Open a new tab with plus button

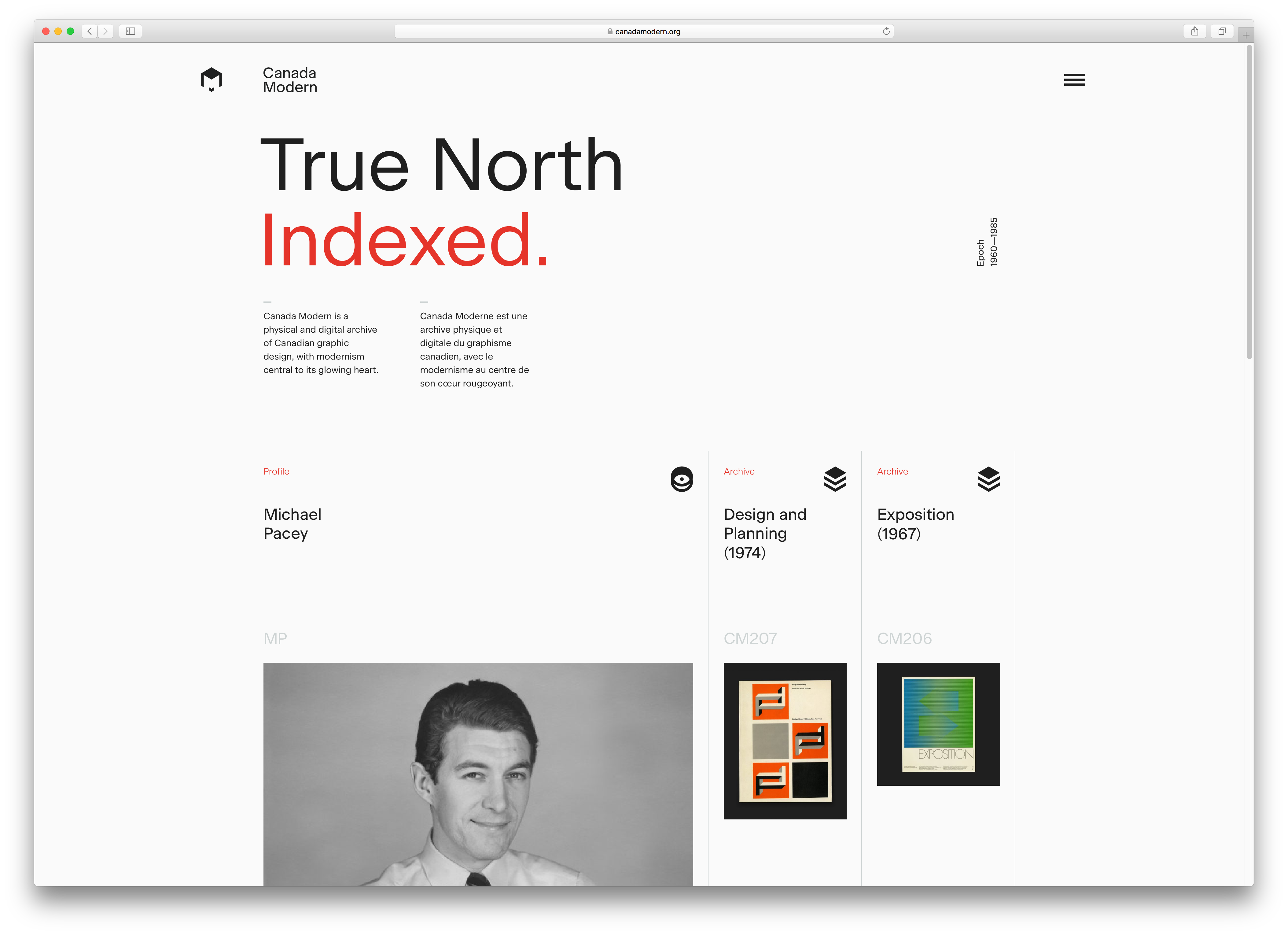1246,35
